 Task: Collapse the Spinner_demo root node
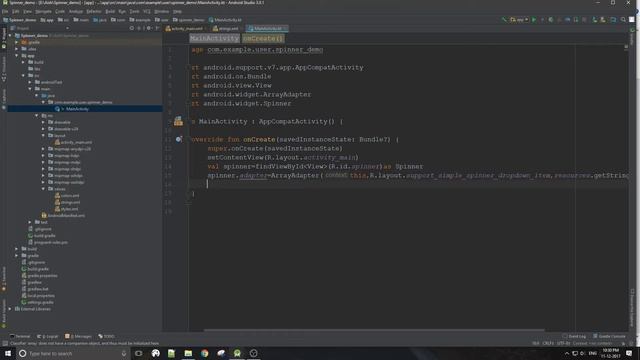10,36
